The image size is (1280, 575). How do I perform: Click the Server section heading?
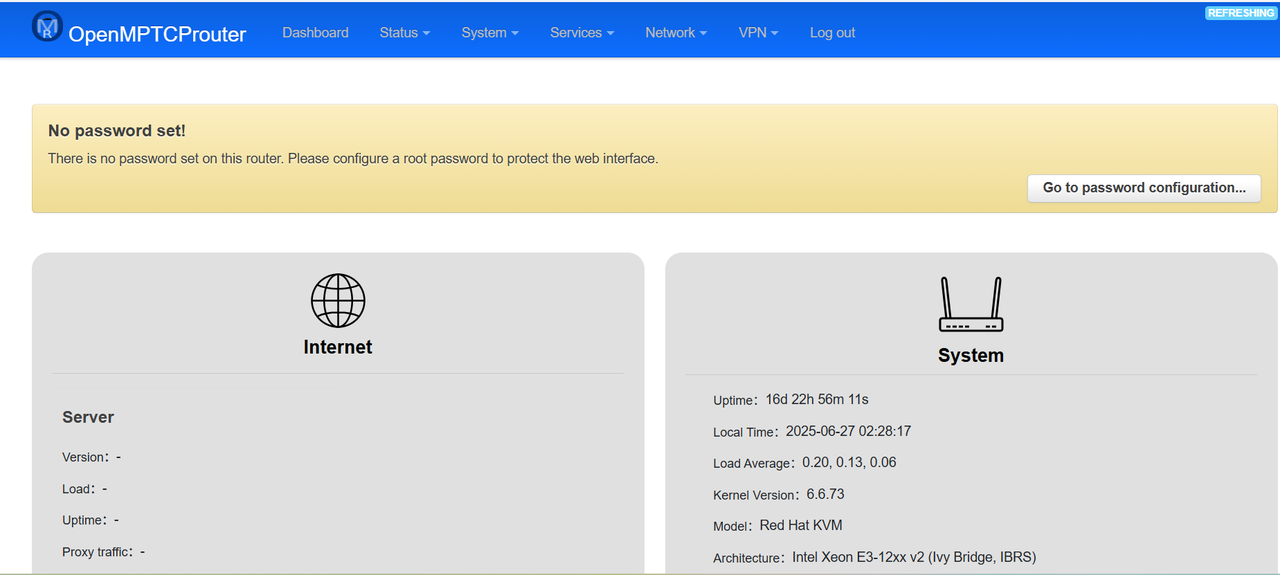[x=88, y=417]
